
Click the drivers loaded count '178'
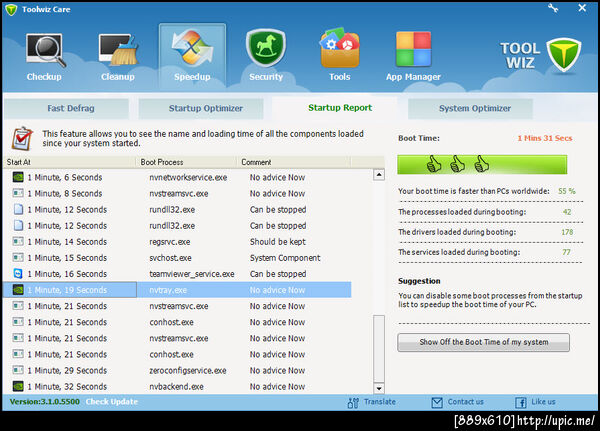(x=567, y=232)
